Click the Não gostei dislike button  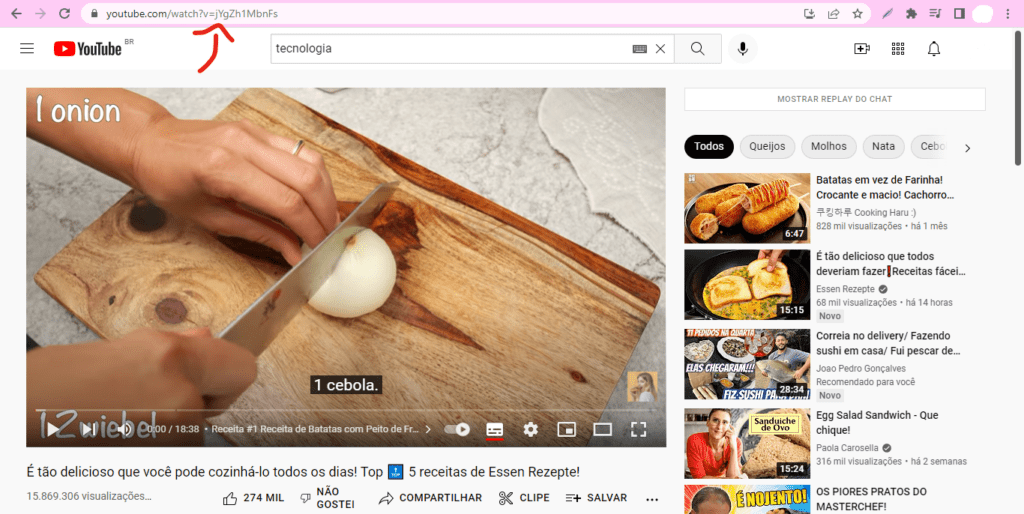click(327, 498)
